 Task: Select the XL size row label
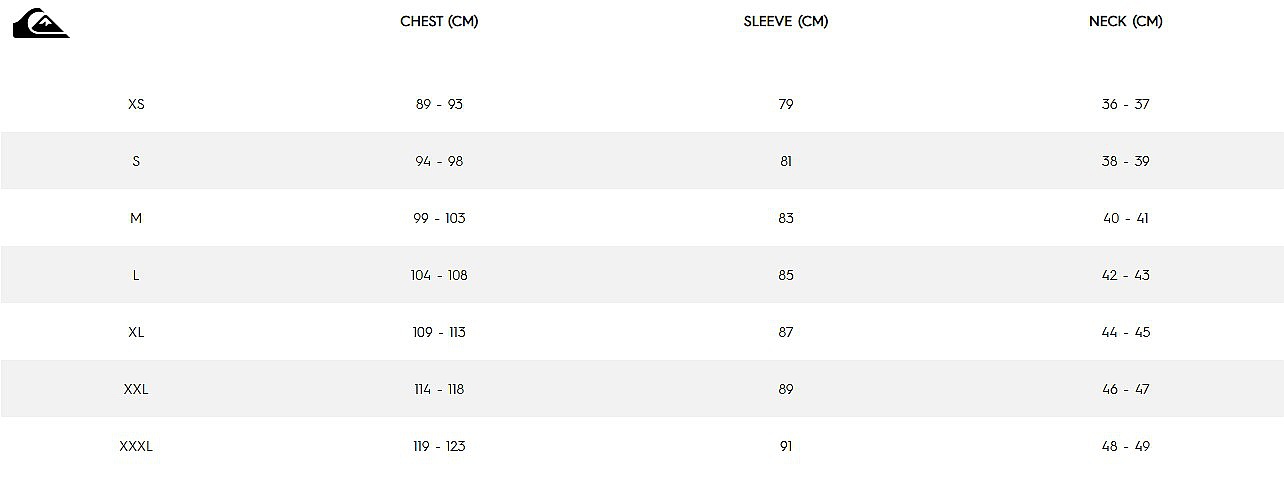[136, 332]
